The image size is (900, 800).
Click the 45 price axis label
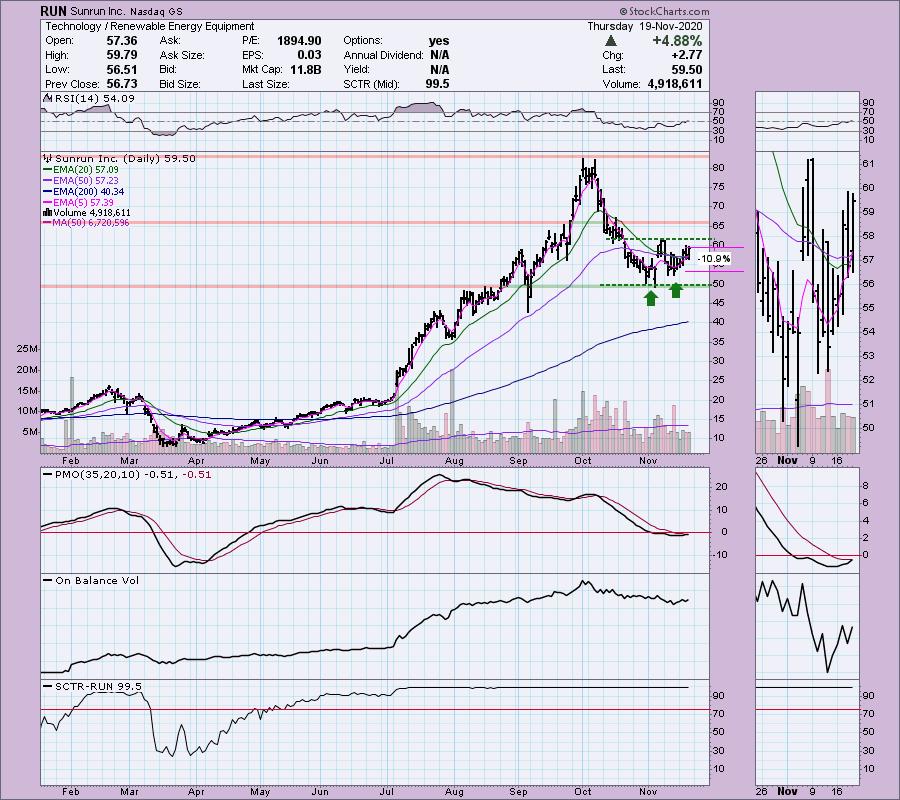(718, 302)
